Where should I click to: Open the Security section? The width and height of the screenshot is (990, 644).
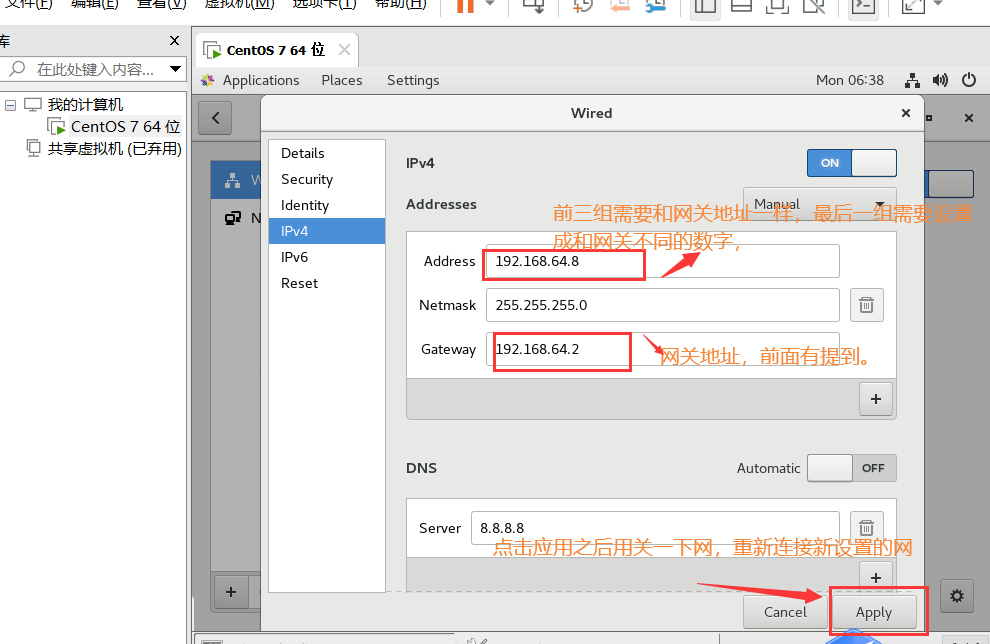(x=327, y=179)
